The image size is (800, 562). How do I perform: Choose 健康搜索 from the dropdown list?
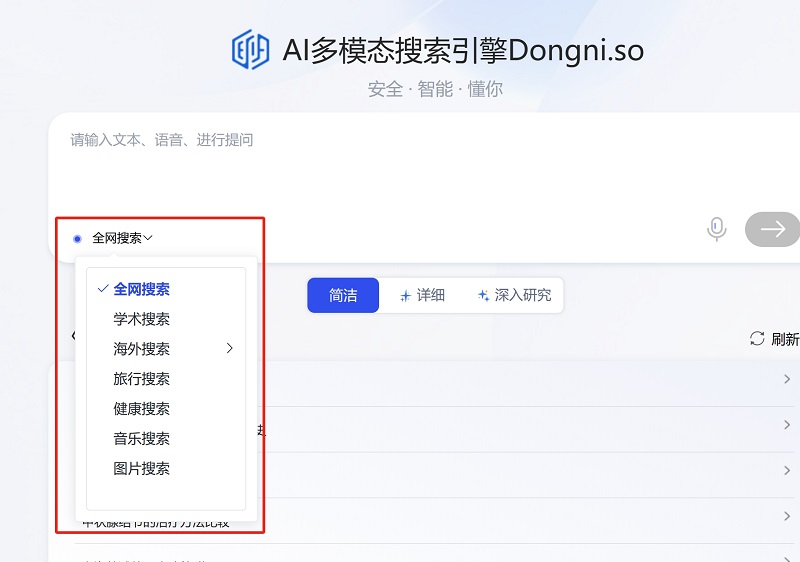(x=141, y=408)
